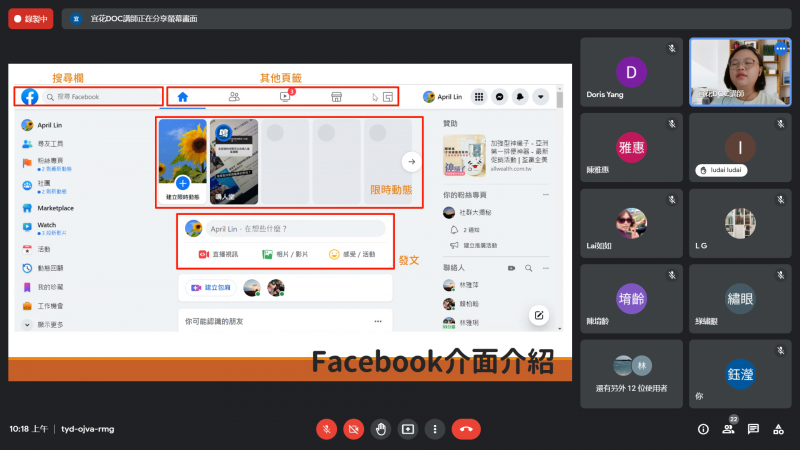Open the Facebook nine-dot menu icon
This screenshot has width=800, height=450.
pyautogui.click(x=479, y=96)
